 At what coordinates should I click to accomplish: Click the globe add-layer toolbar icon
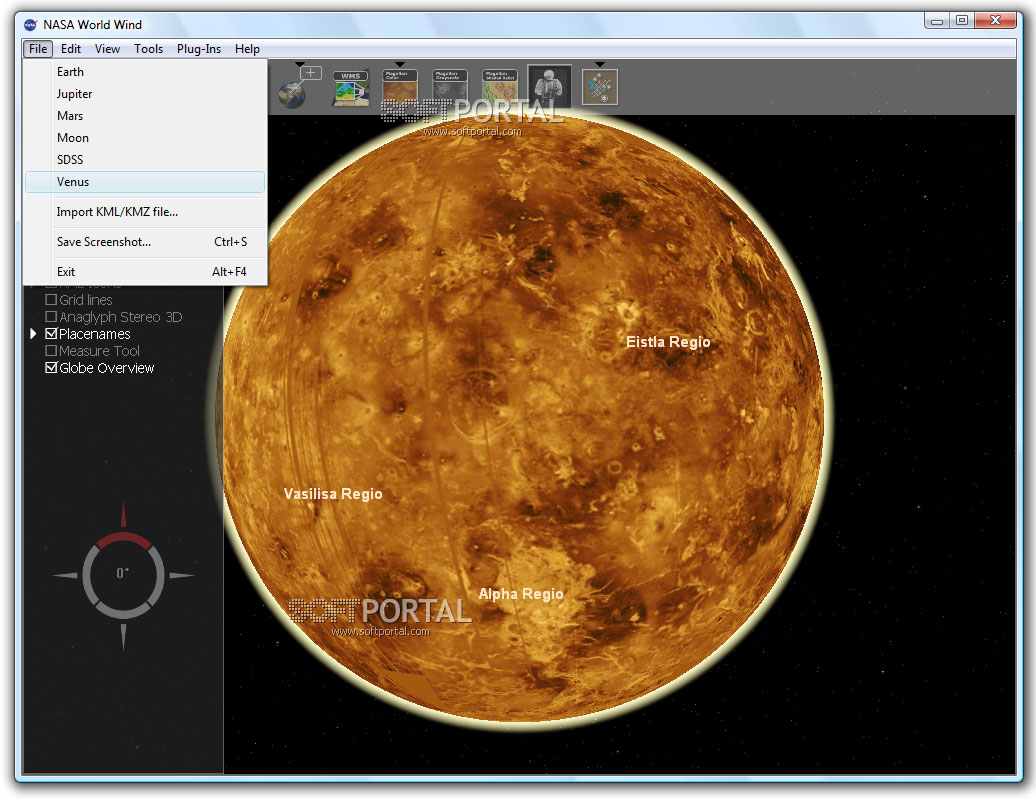click(x=297, y=88)
